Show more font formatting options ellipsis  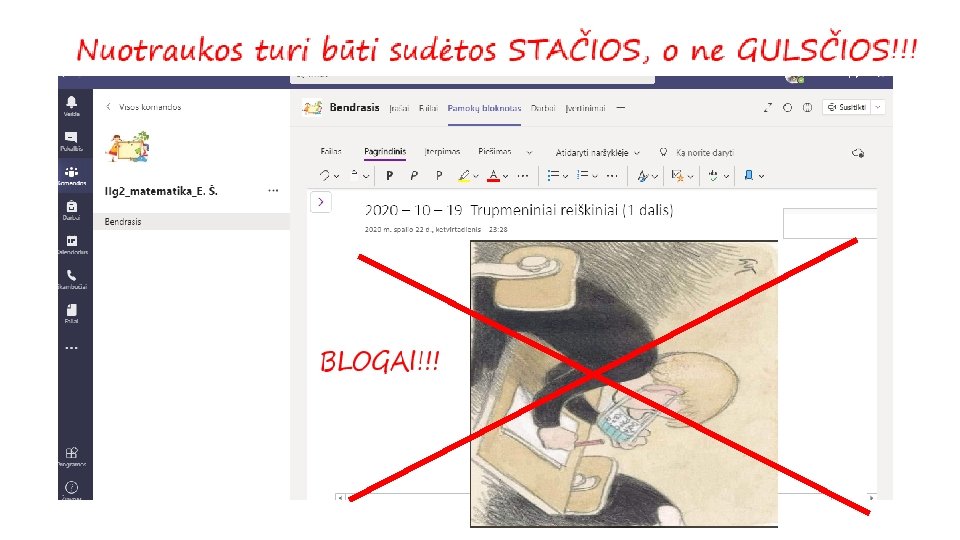click(x=522, y=176)
